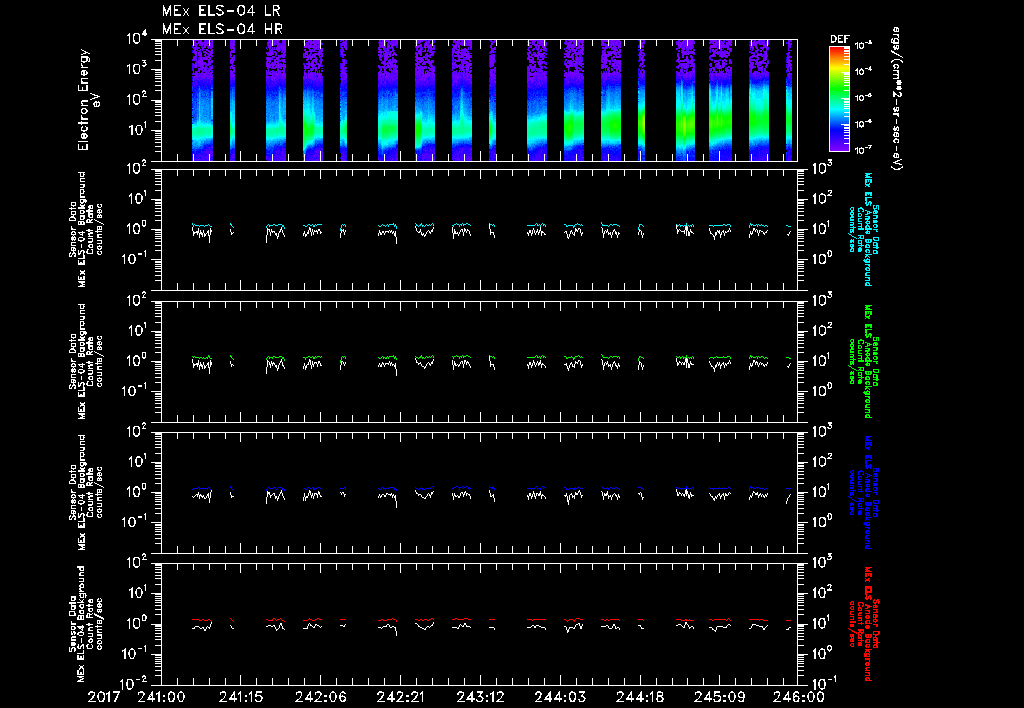Click the year "2017" label on the time axis
The height and width of the screenshot is (708, 1024).
tap(104, 697)
